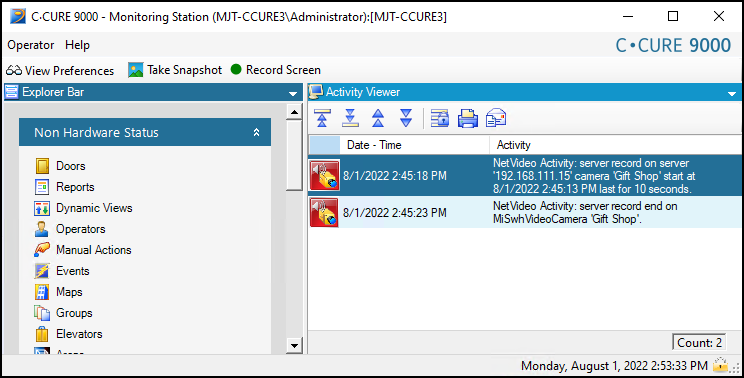Jump to first entry in Activity Viewer
Screen dimensions: 744x378
(x=322, y=118)
